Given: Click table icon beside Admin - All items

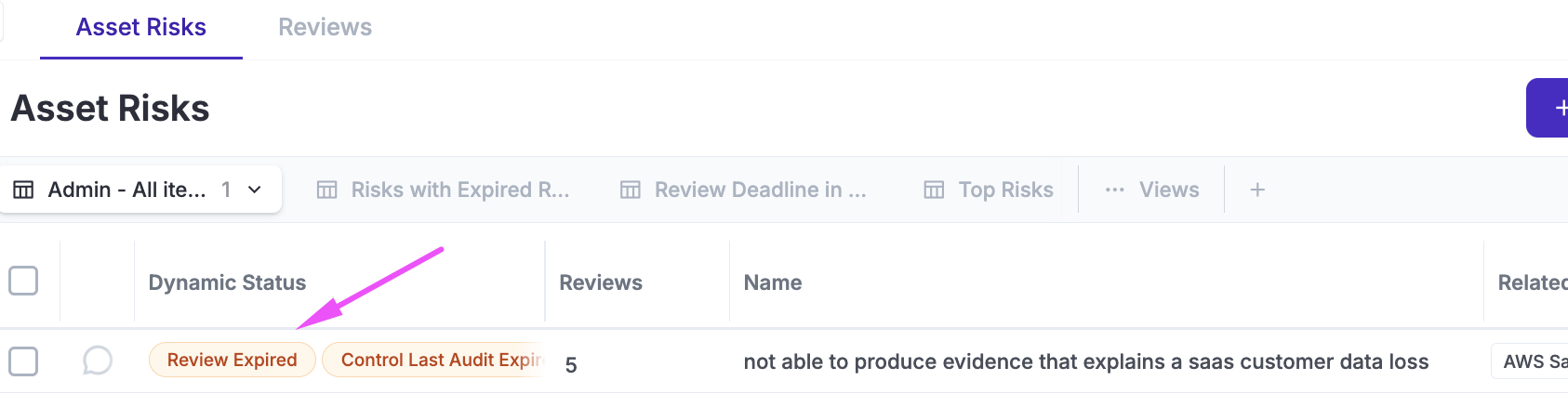Looking at the screenshot, I should [23, 190].
